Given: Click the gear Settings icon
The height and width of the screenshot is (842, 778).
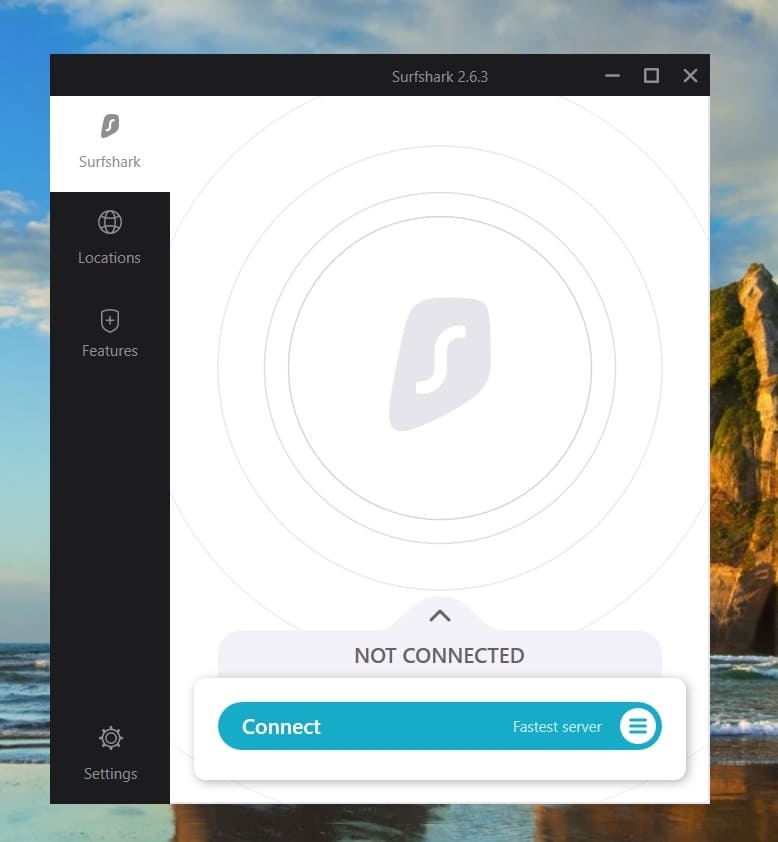Looking at the screenshot, I should (x=111, y=738).
